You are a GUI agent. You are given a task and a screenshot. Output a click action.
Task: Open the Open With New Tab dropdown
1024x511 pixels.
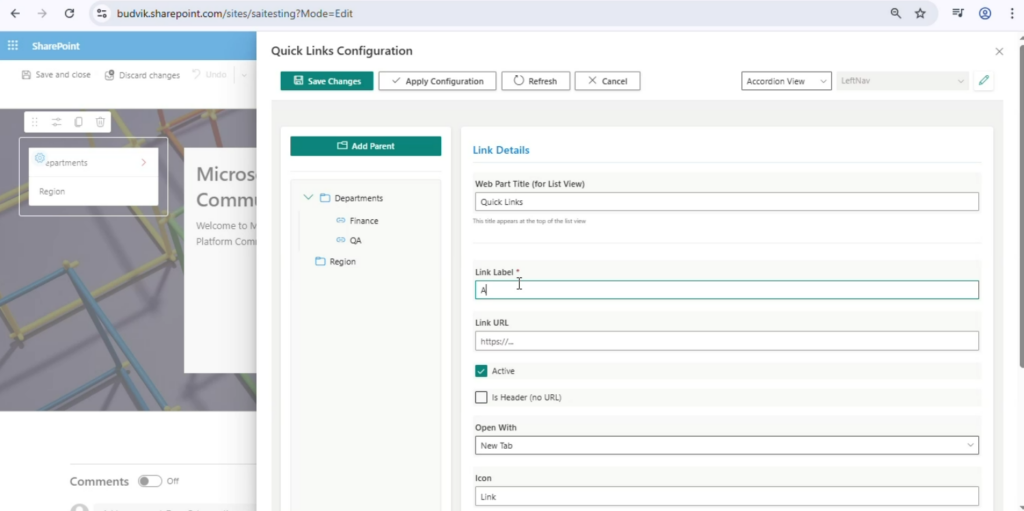click(x=726, y=445)
